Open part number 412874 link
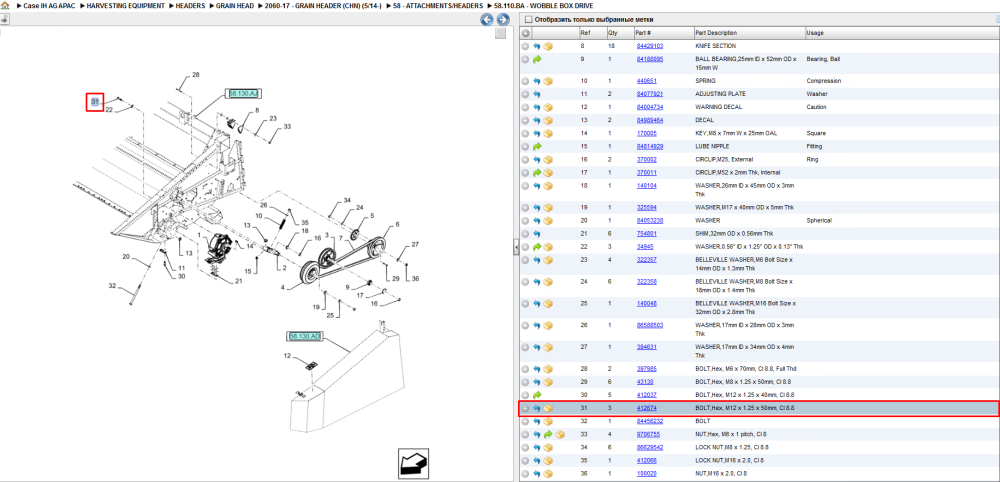This screenshot has width=1000, height=482. coord(647,409)
